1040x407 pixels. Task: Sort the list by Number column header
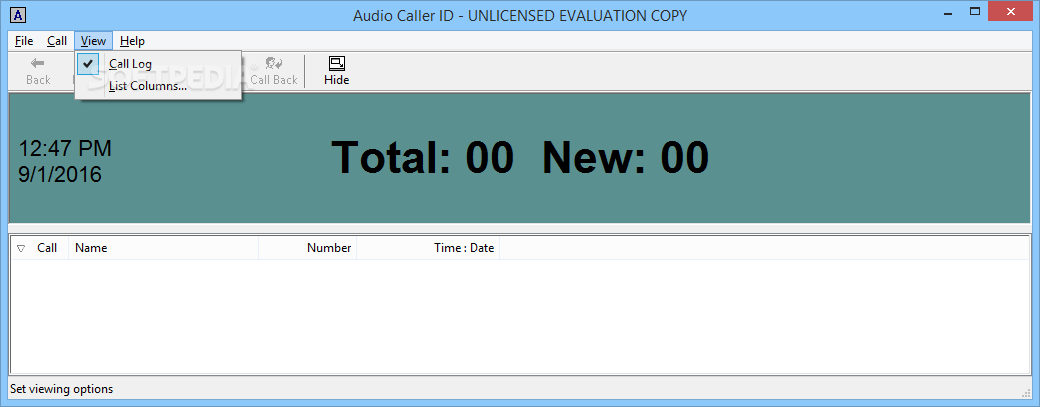(308, 248)
